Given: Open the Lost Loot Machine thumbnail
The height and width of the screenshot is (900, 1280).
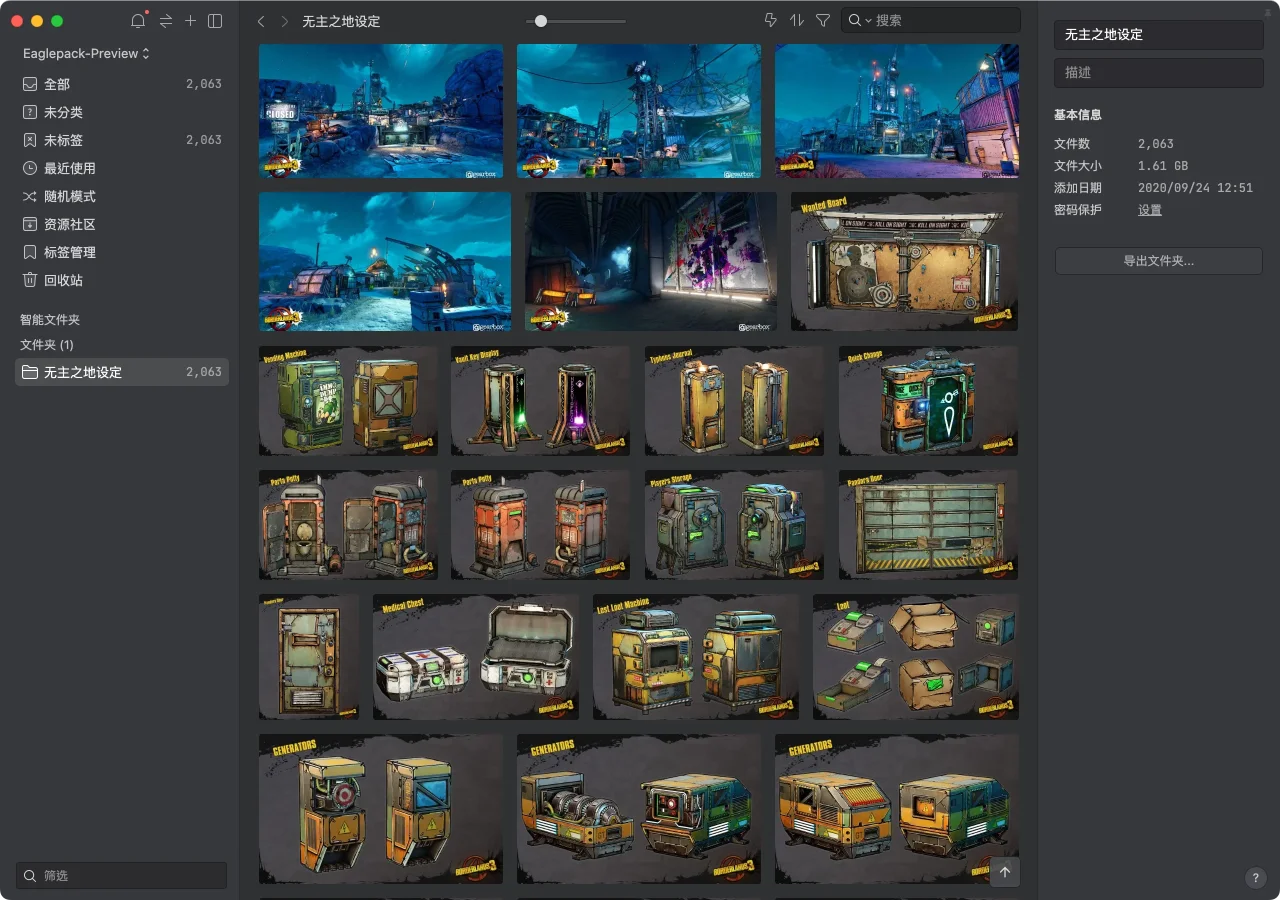Looking at the screenshot, I should tap(696, 657).
